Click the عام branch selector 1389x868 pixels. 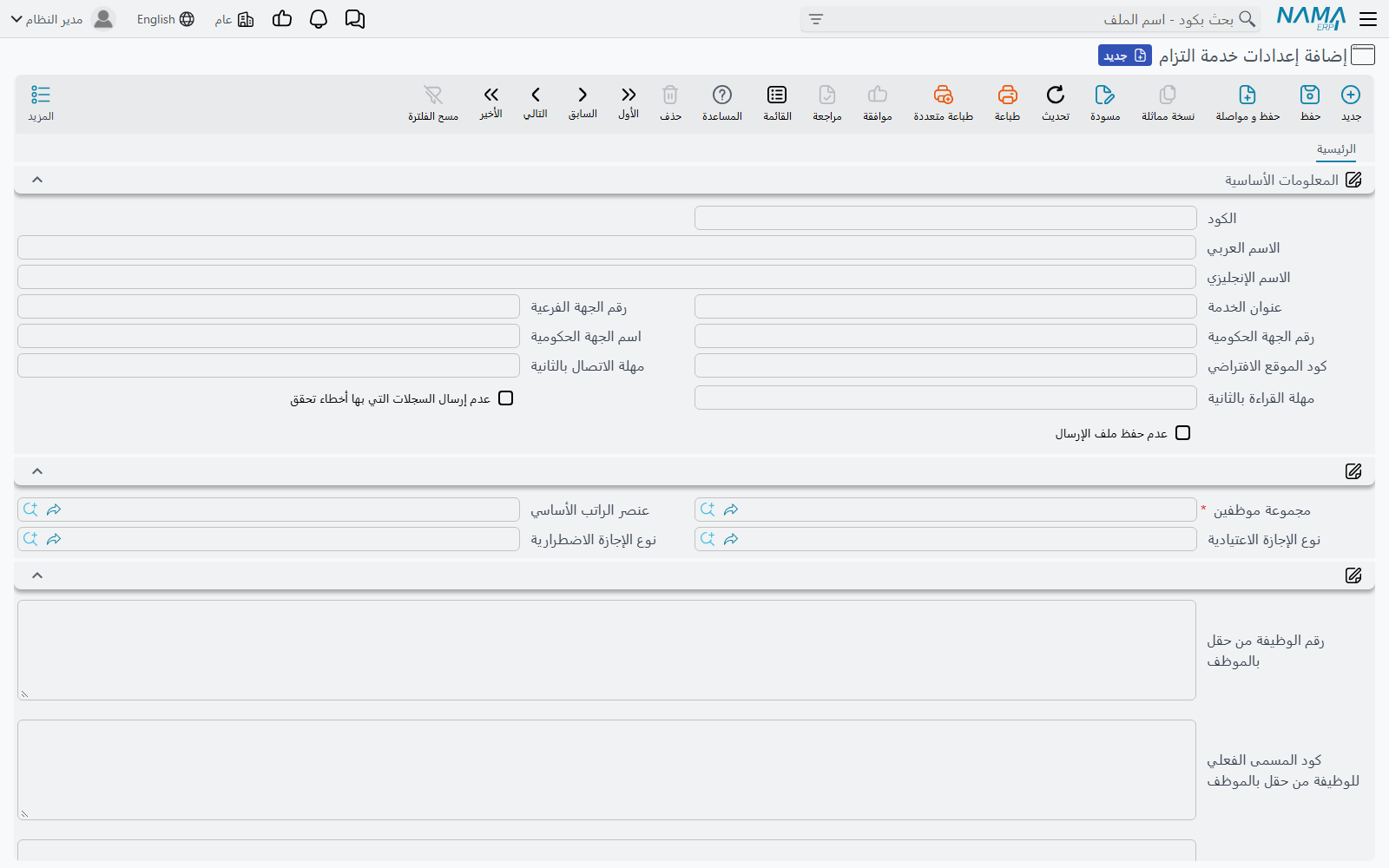(234, 19)
